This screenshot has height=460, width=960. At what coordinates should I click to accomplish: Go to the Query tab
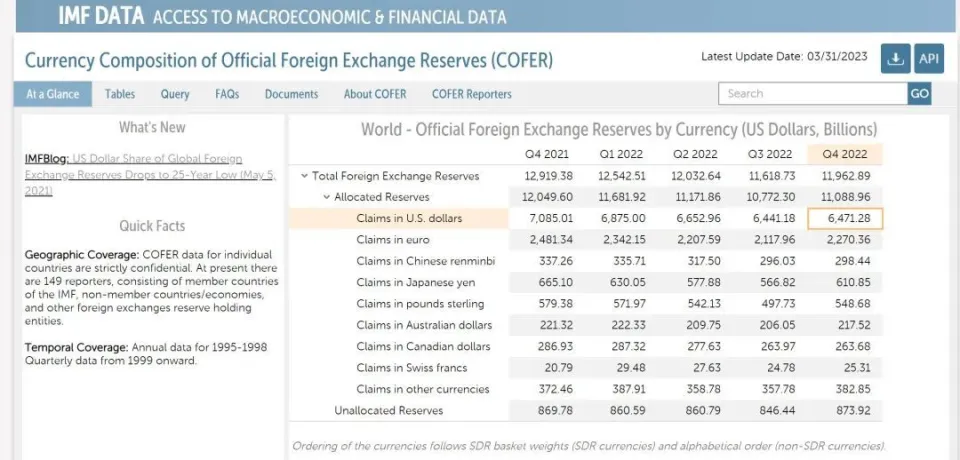(x=175, y=94)
